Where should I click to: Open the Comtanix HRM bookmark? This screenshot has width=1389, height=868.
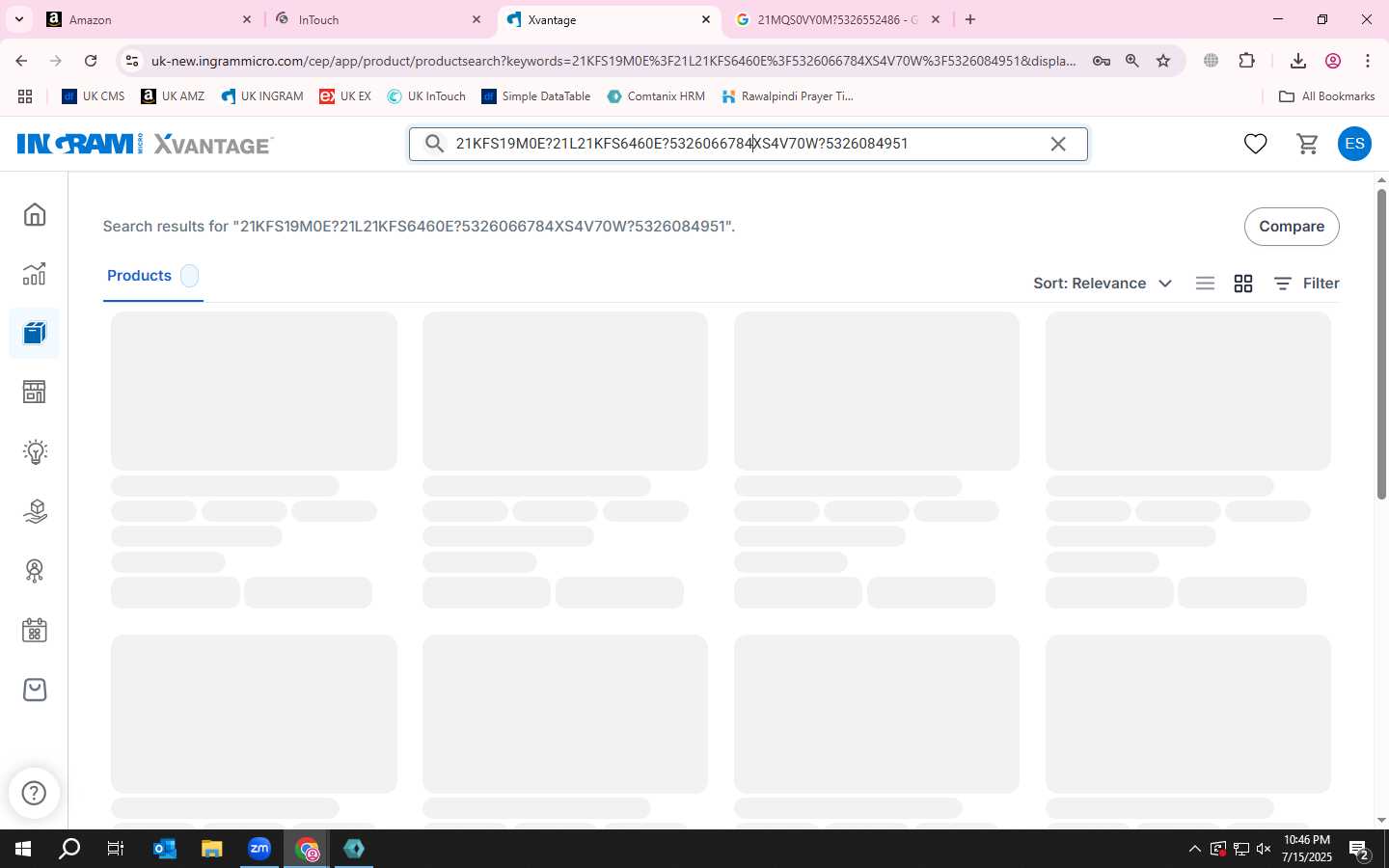pyautogui.click(x=656, y=96)
